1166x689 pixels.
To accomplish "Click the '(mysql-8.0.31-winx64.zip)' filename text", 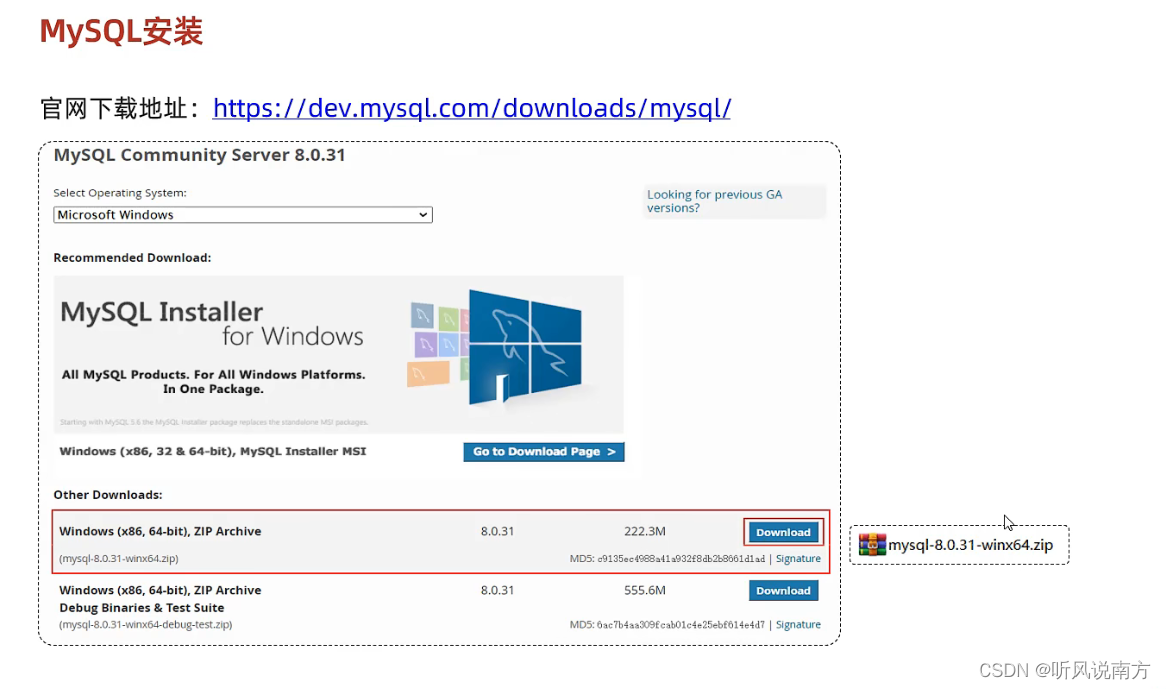I will (119, 558).
